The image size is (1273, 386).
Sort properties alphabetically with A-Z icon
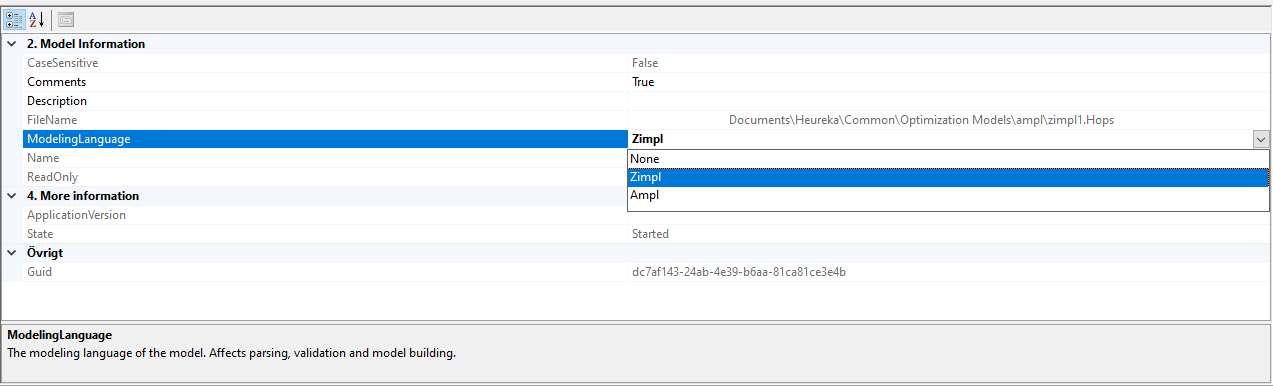click(37, 19)
